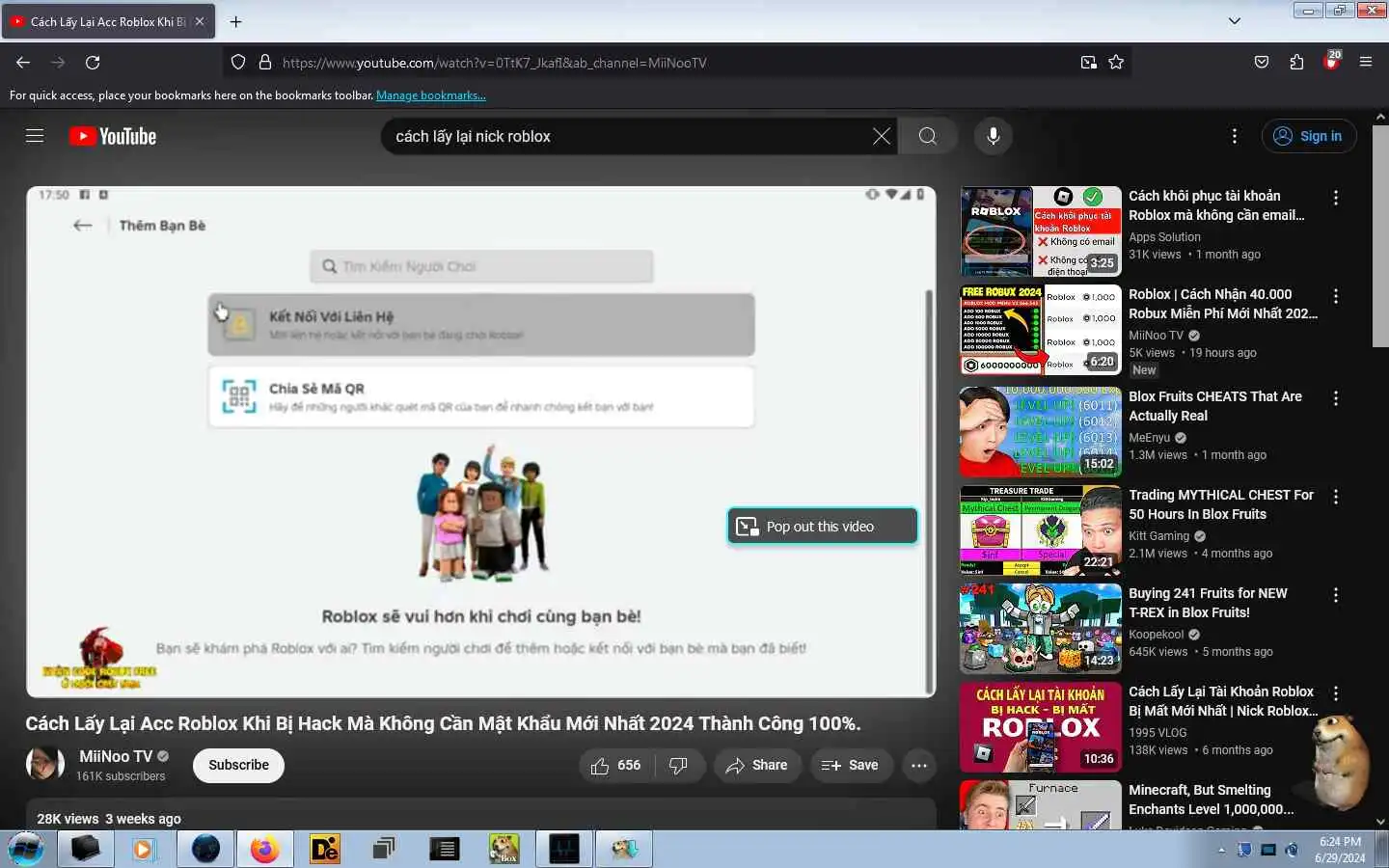This screenshot has height=868, width=1389.
Task: Open the De app in taskbar
Action: coord(324,849)
